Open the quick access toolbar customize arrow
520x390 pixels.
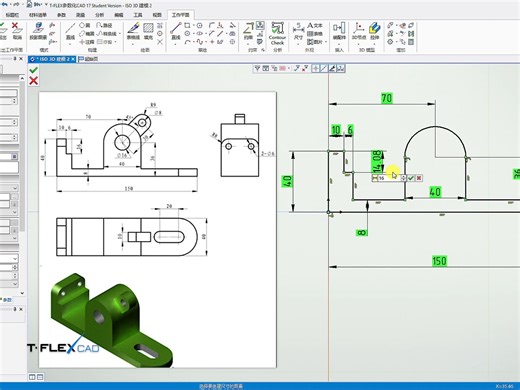[x=46, y=5]
